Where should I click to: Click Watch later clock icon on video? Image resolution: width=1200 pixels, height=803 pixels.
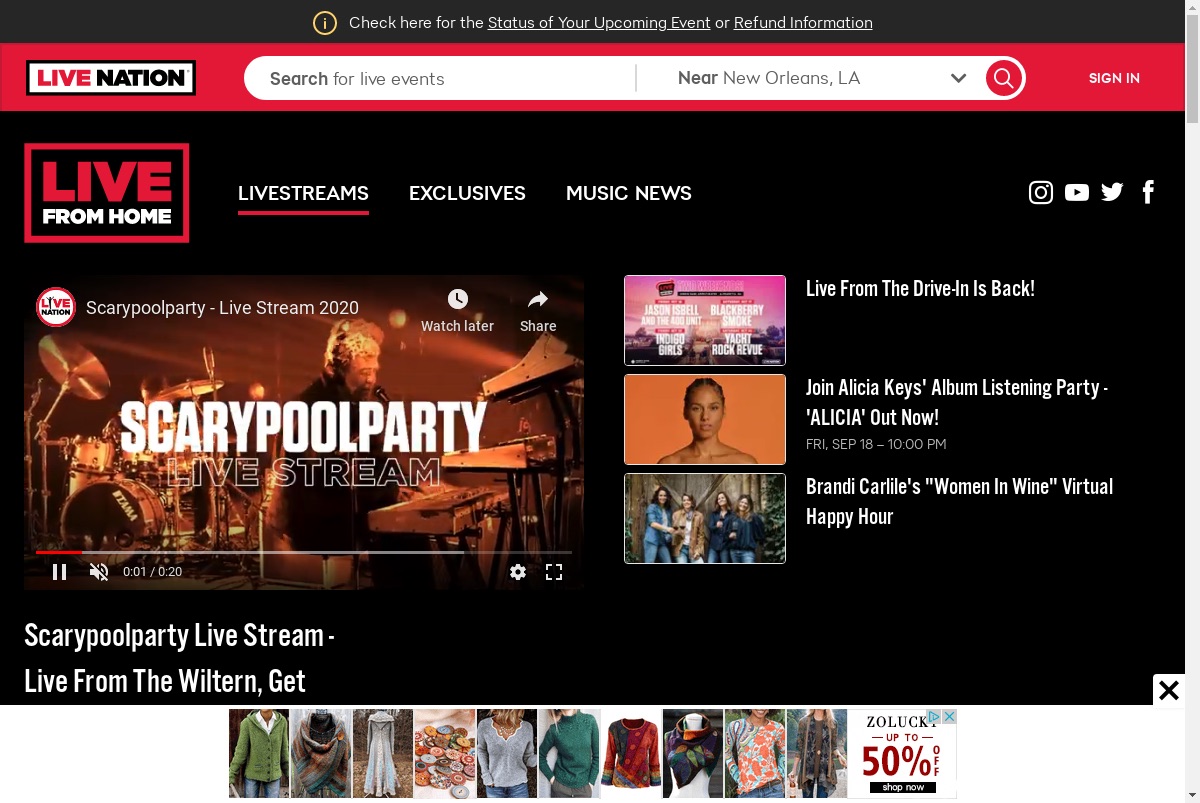click(457, 299)
